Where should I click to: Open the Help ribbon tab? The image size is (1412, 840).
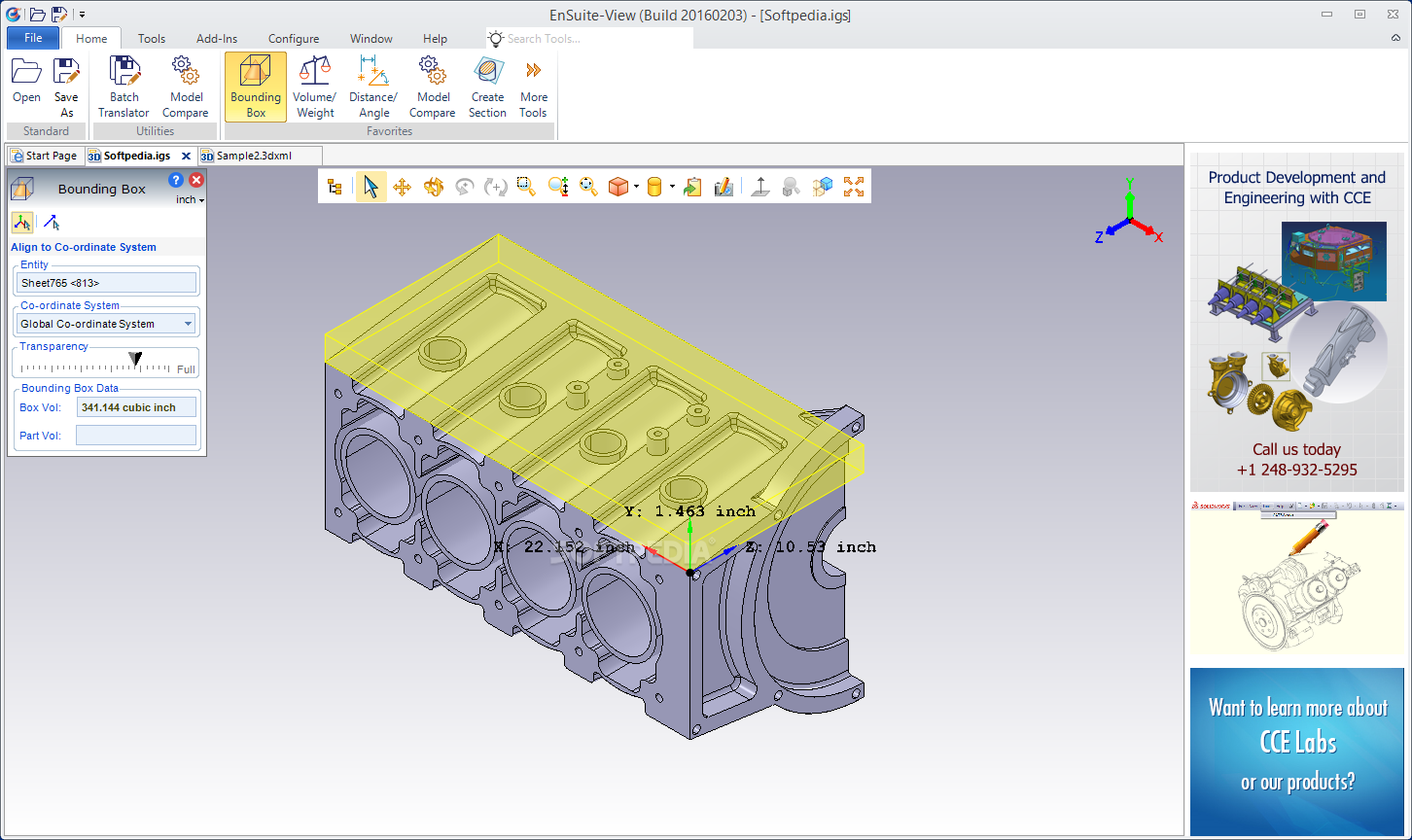[435, 39]
